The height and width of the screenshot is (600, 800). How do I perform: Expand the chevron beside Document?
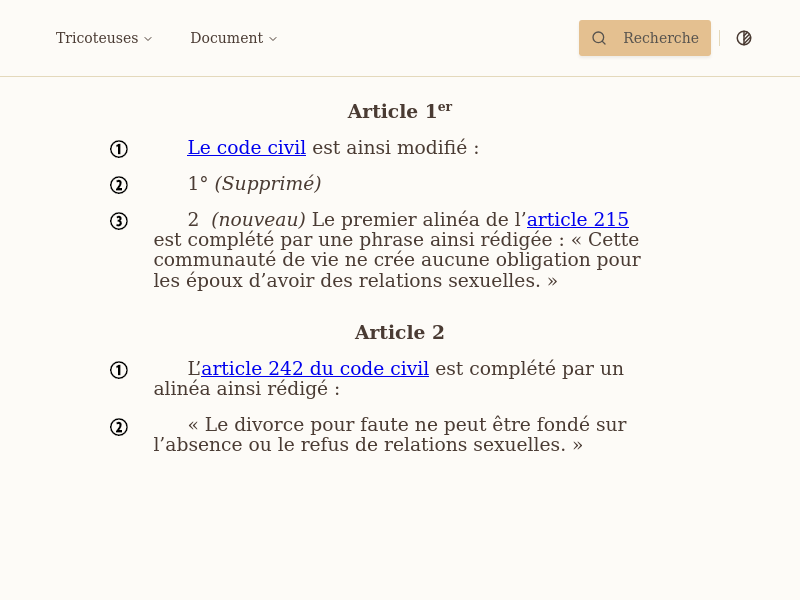coord(272,38)
